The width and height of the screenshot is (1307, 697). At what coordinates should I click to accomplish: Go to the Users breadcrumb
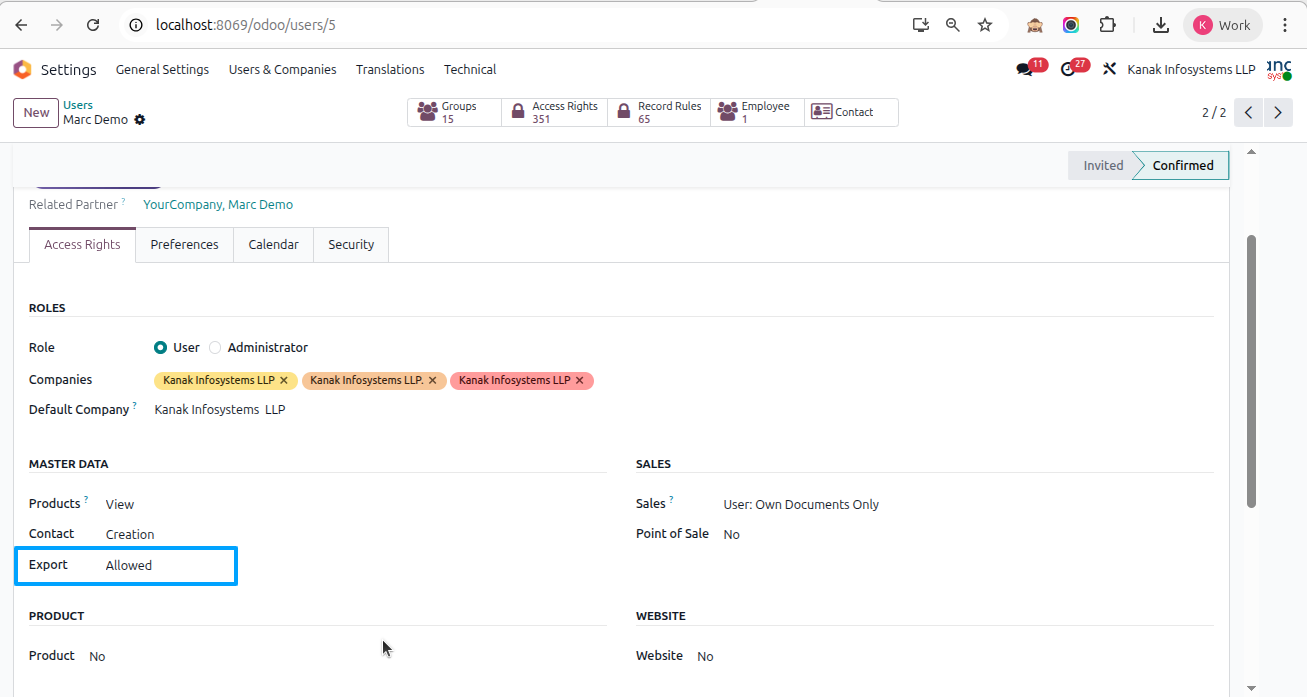tap(78, 105)
